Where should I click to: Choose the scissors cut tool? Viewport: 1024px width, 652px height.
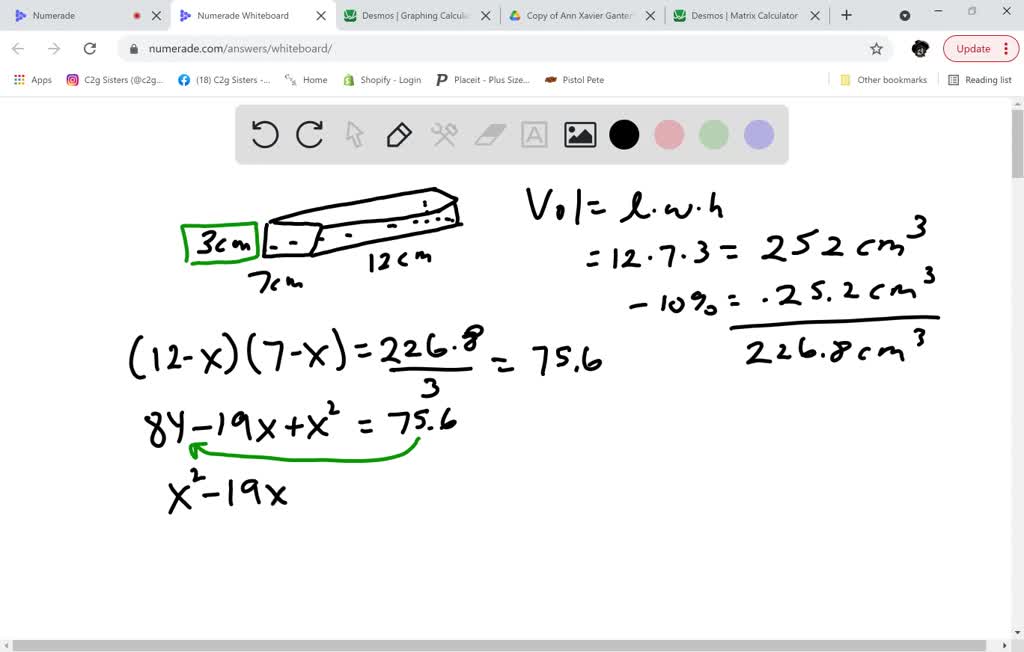tap(444, 134)
